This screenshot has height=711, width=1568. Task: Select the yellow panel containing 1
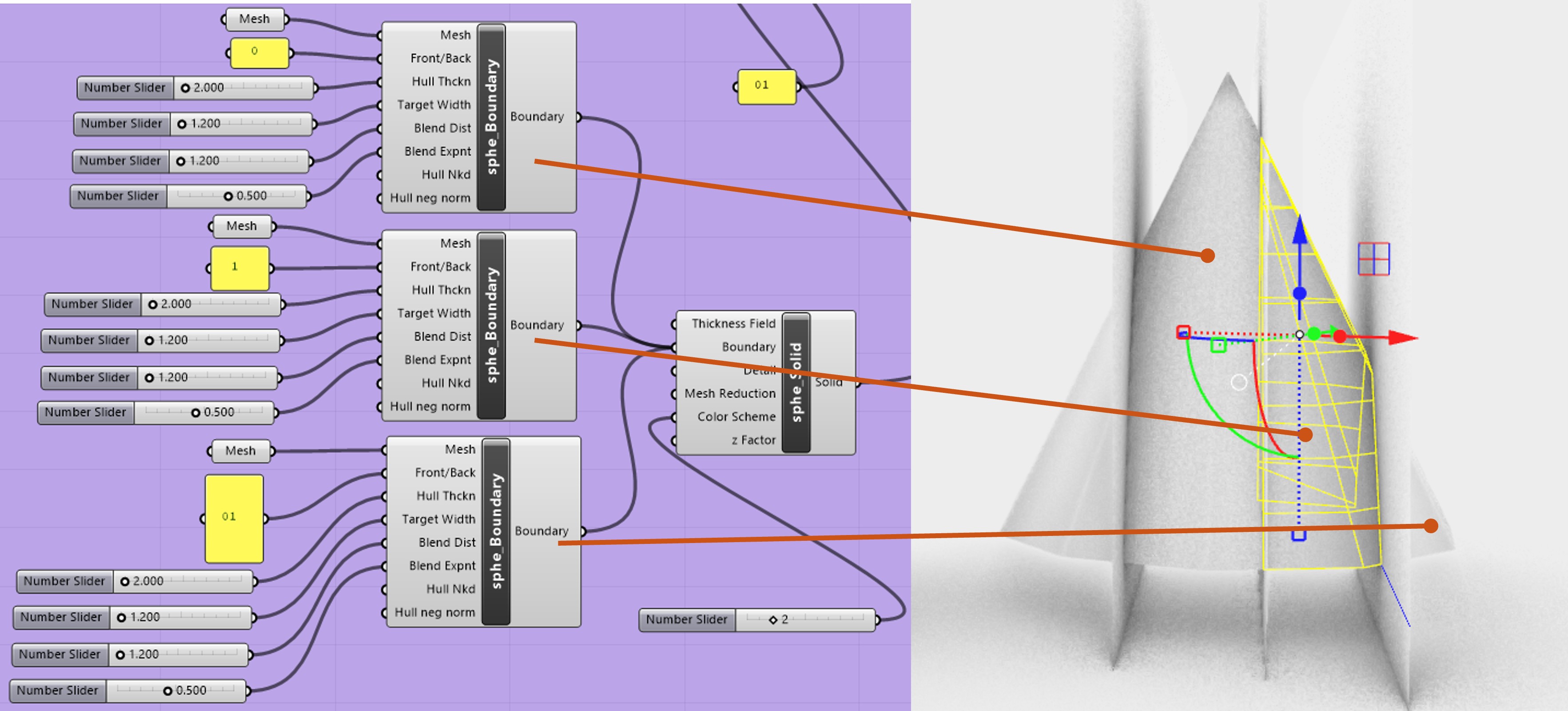(239, 268)
